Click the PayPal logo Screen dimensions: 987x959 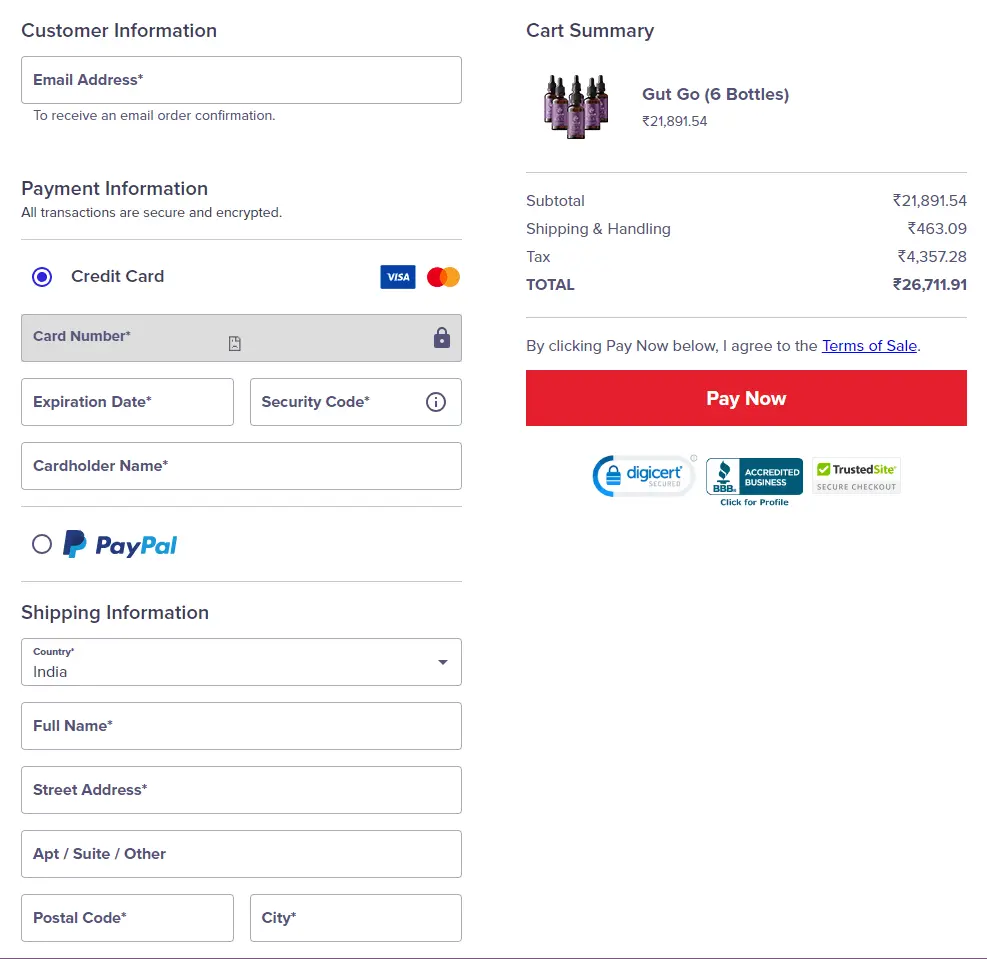[x=120, y=544]
